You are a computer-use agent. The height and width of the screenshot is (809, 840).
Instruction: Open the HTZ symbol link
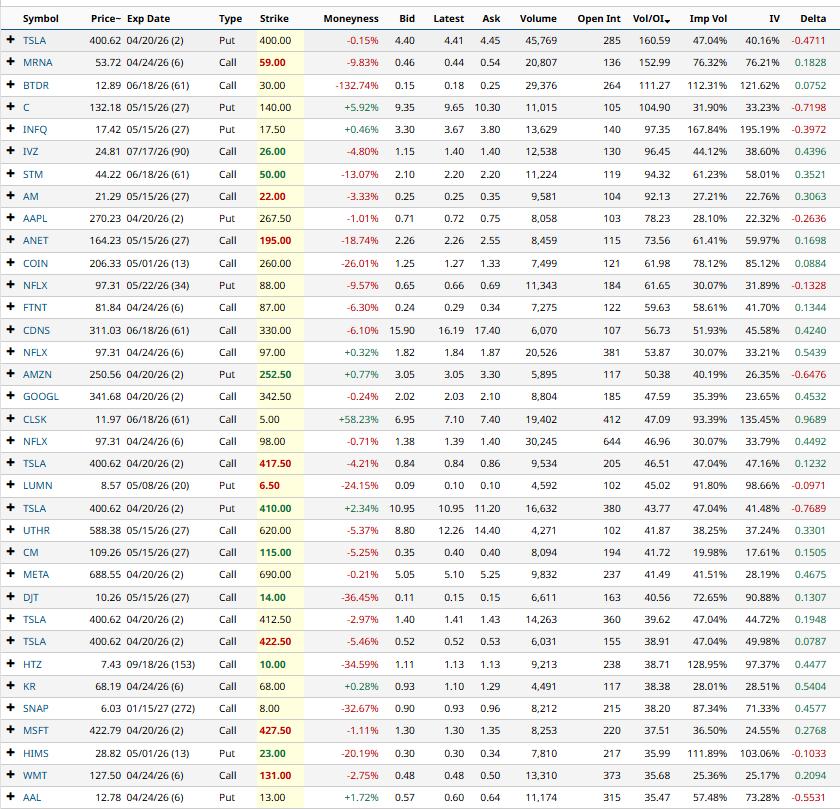[x=32, y=664]
